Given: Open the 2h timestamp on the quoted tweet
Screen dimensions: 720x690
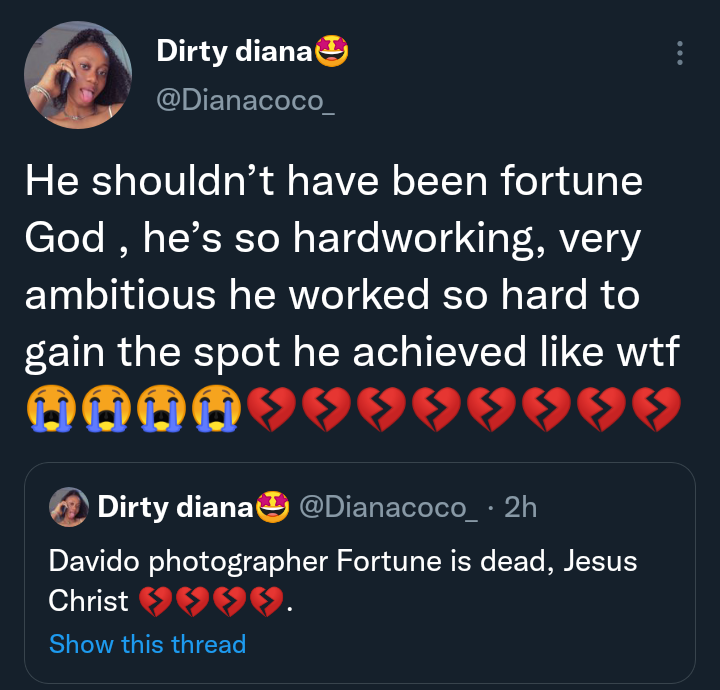Looking at the screenshot, I should click(520, 508).
